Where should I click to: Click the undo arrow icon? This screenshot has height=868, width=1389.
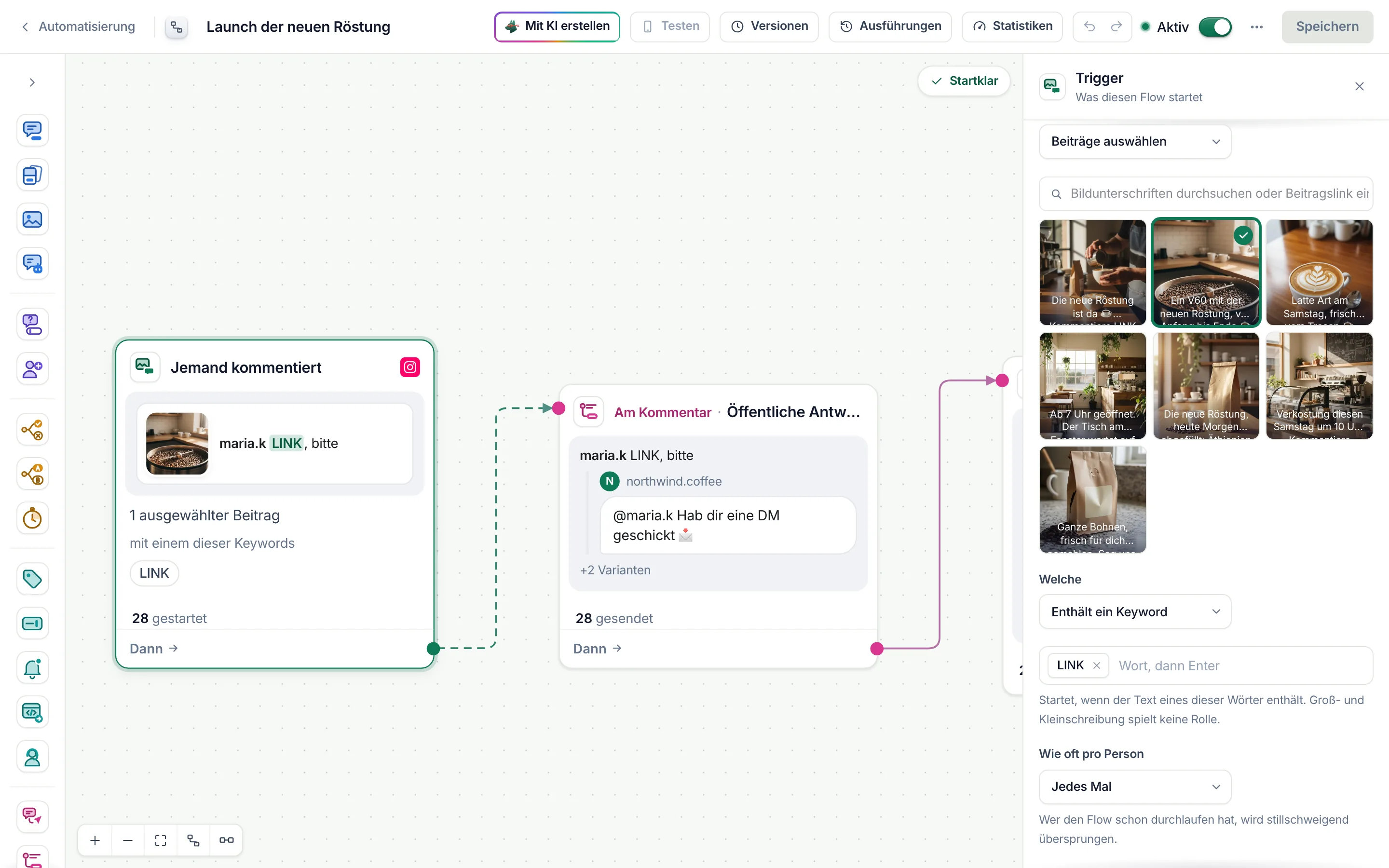coord(1089,27)
